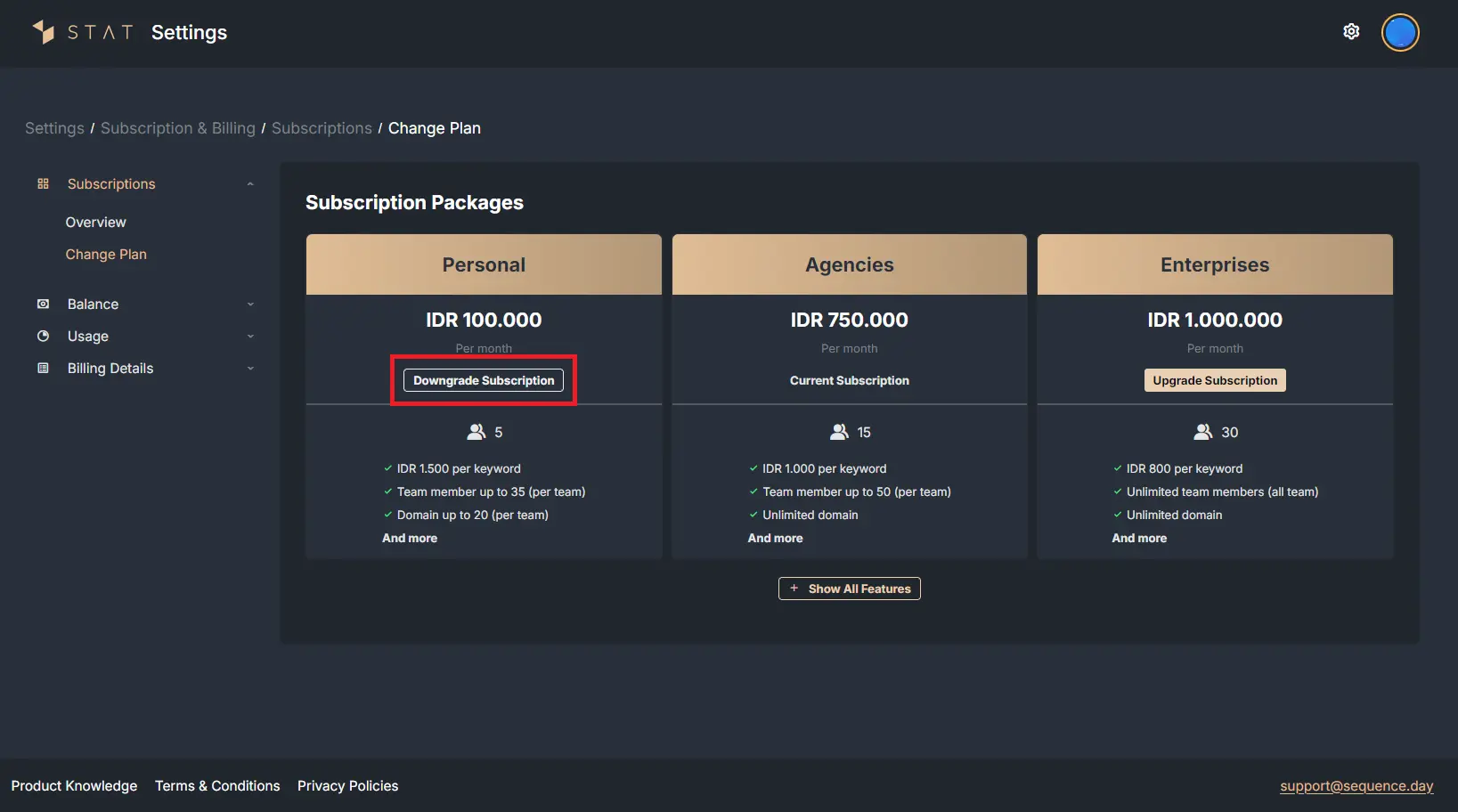Open the Usage sidebar menu

87,336
